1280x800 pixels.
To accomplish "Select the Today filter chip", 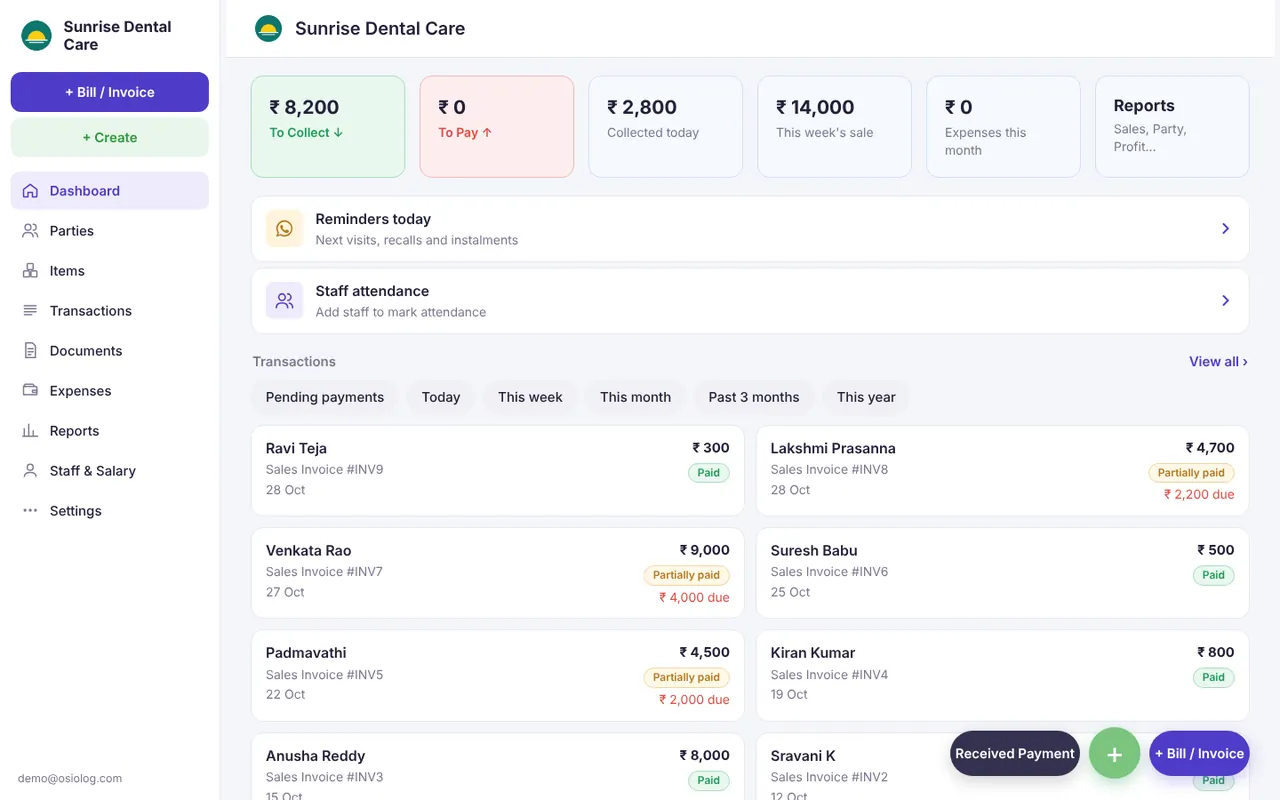I will (441, 397).
